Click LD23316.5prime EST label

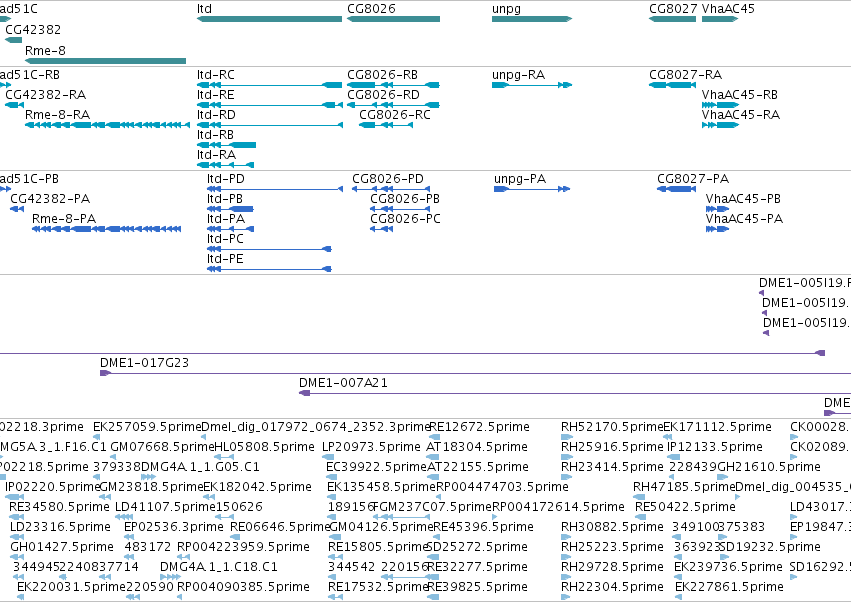(x=60, y=527)
